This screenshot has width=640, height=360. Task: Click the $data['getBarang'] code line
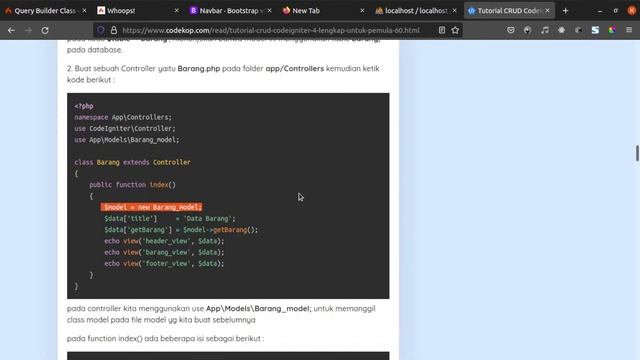coord(181,230)
